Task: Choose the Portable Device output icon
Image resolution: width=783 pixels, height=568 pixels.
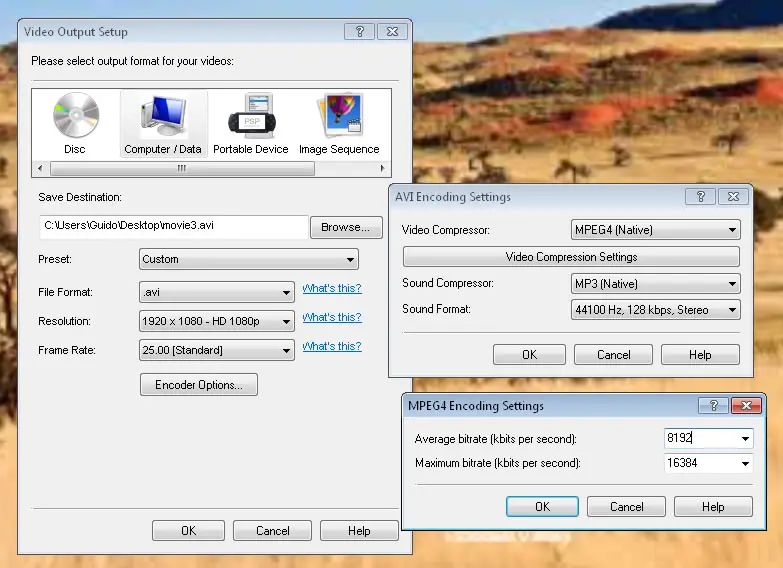Action: pos(251,124)
